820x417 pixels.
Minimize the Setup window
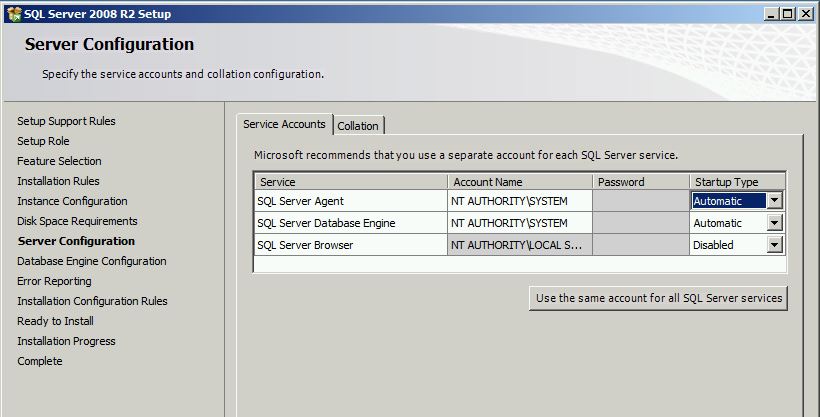tap(771, 14)
